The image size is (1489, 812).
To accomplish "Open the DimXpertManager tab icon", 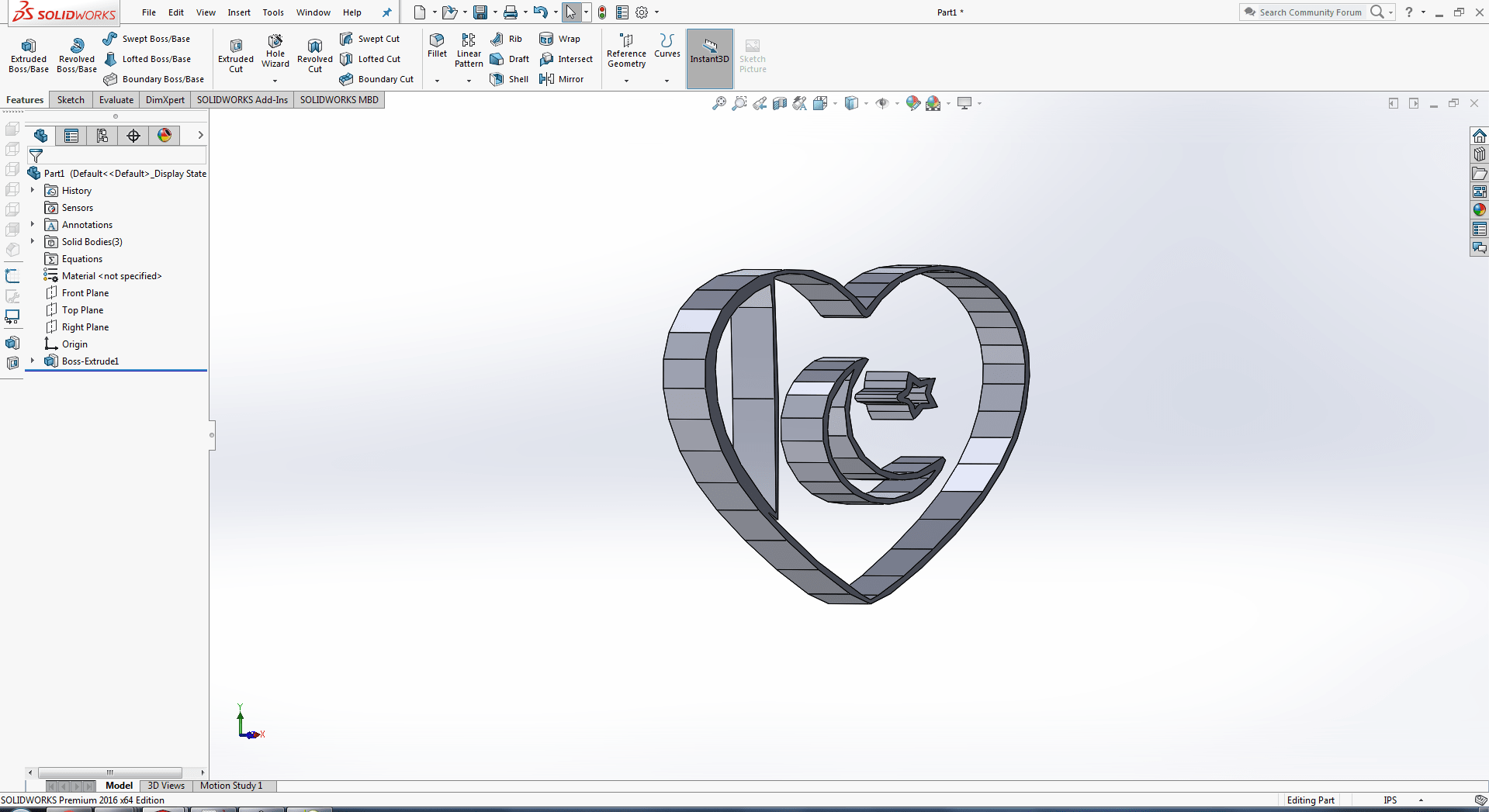I will point(133,136).
